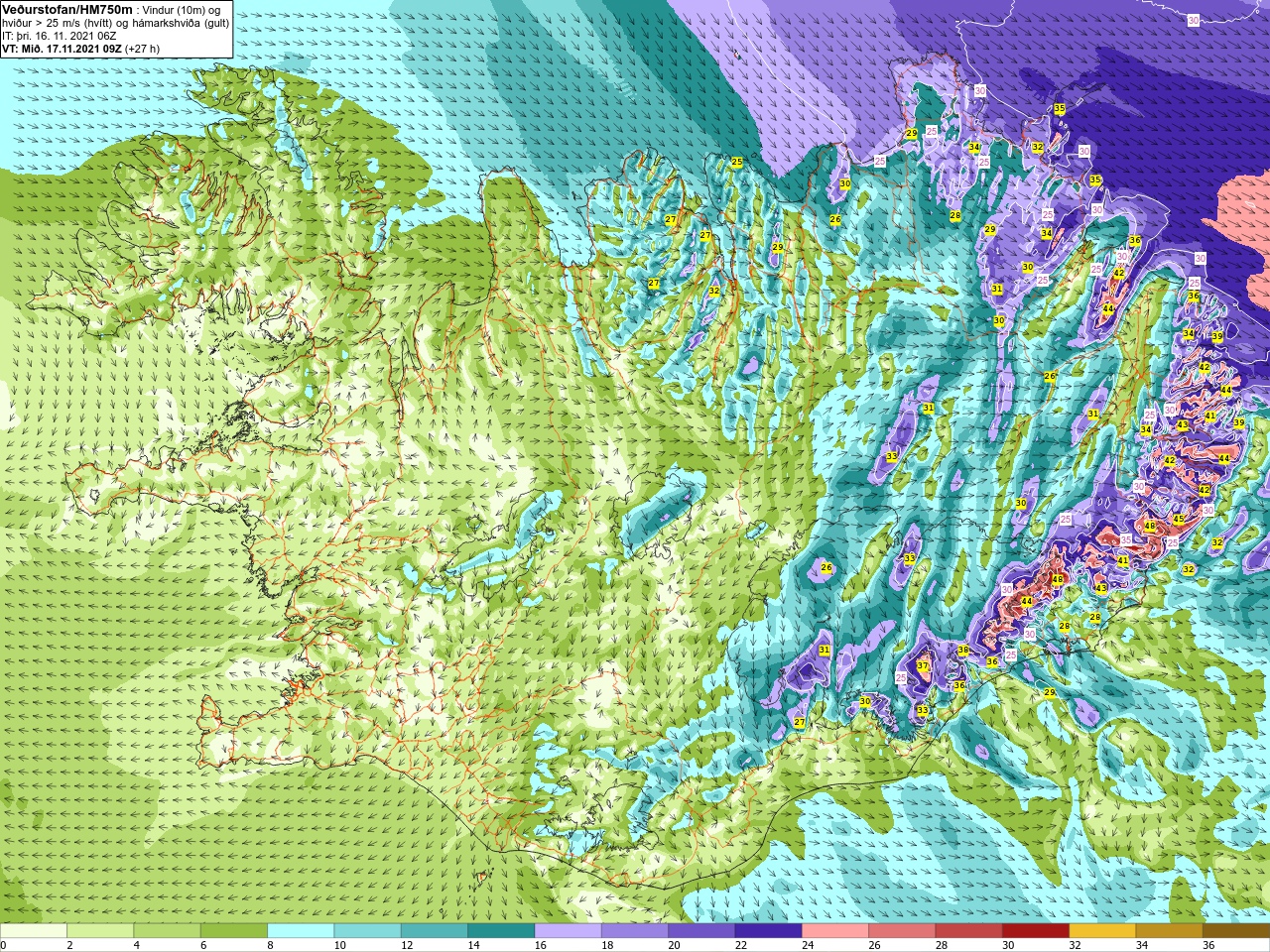
Task: Select the 30–32 m/s dark red legend swatch
Action: click(1036, 930)
